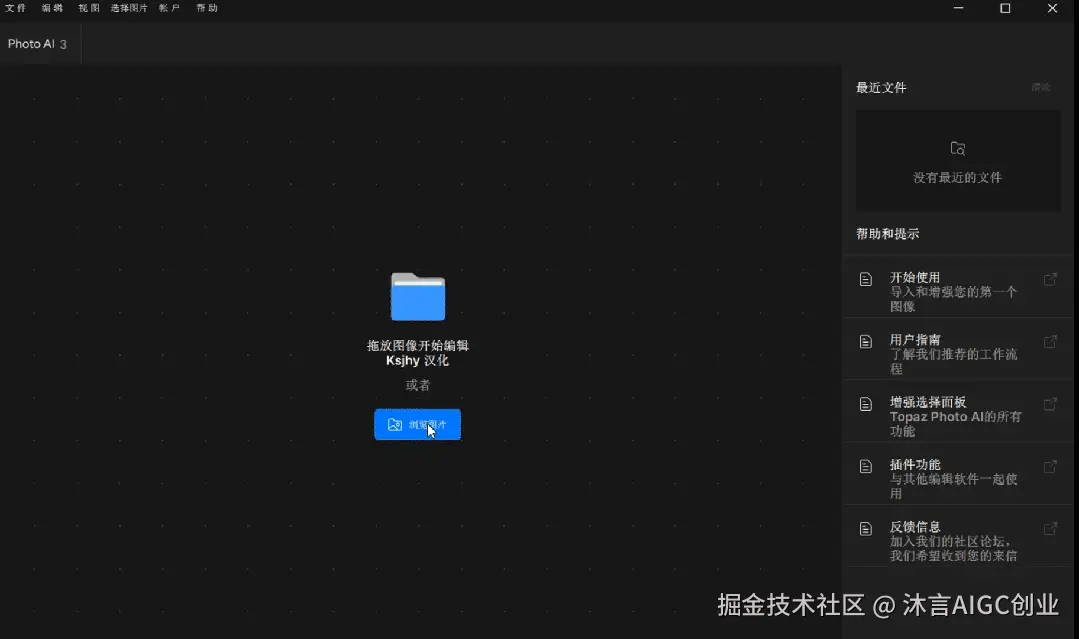Open the 编辑 menu
The height and width of the screenshot is (639, 1079).
point(52,8)
